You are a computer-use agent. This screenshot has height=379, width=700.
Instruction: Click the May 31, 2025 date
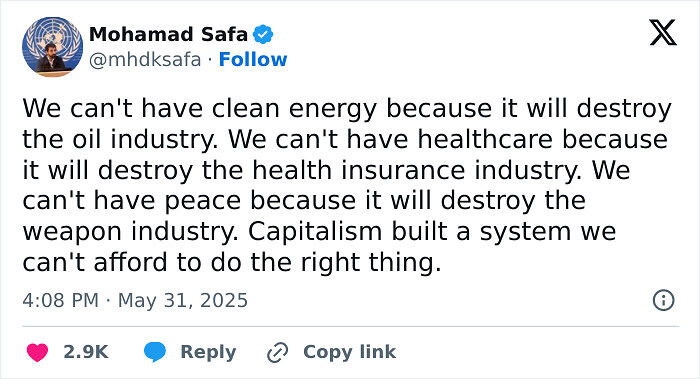point(183,300)
